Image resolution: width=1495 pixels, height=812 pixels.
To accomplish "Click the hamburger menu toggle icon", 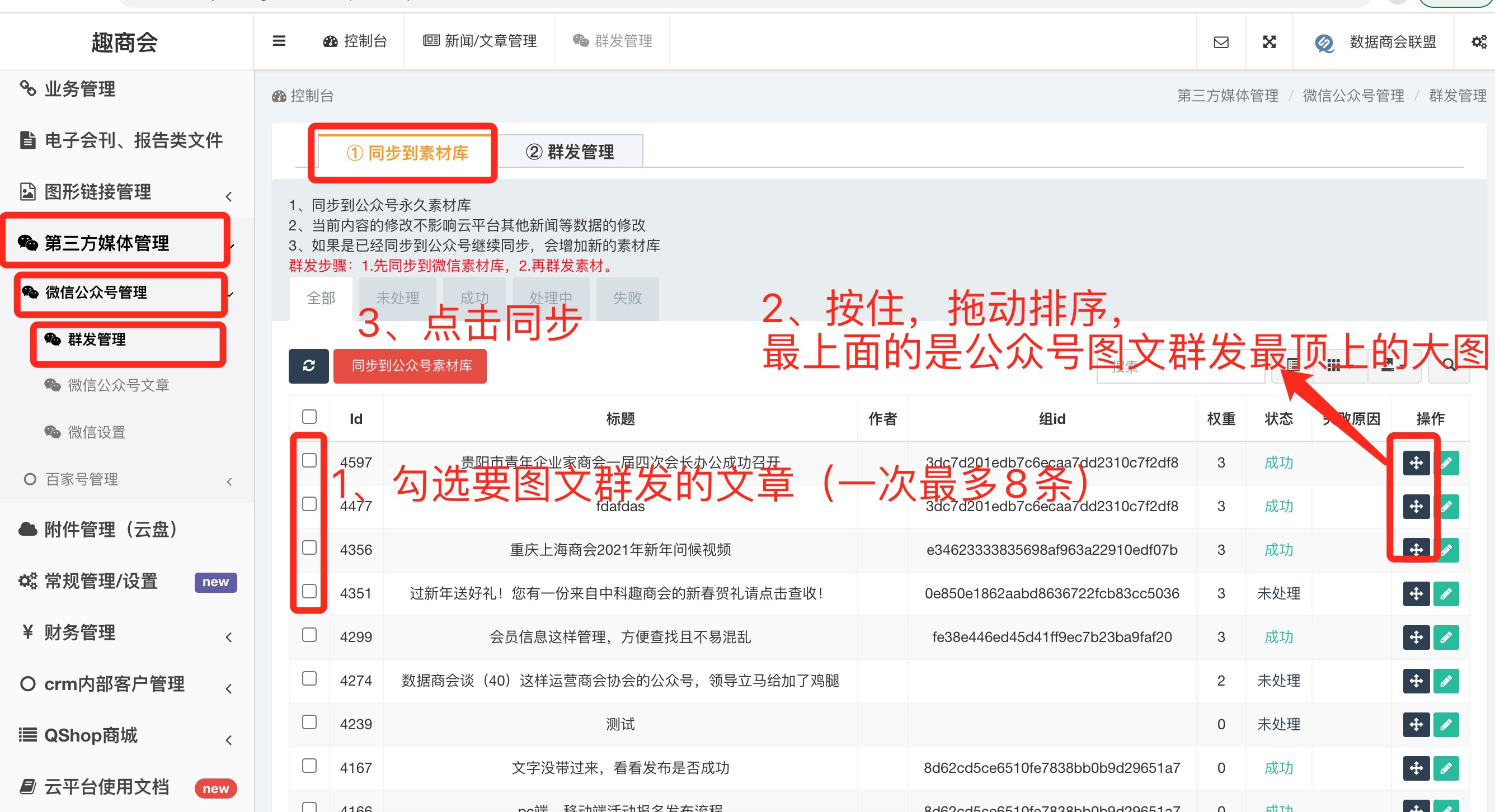I will tap(279, 41).
